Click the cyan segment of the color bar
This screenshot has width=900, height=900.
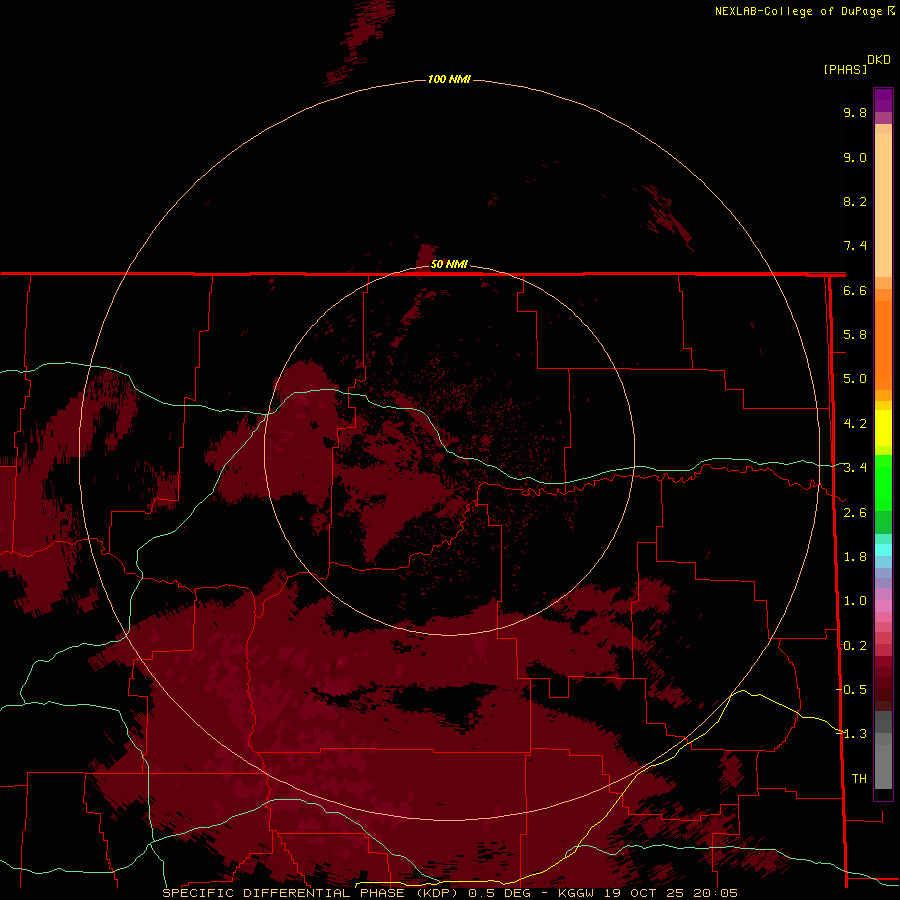pyautogui.click(x=883, y=550)
